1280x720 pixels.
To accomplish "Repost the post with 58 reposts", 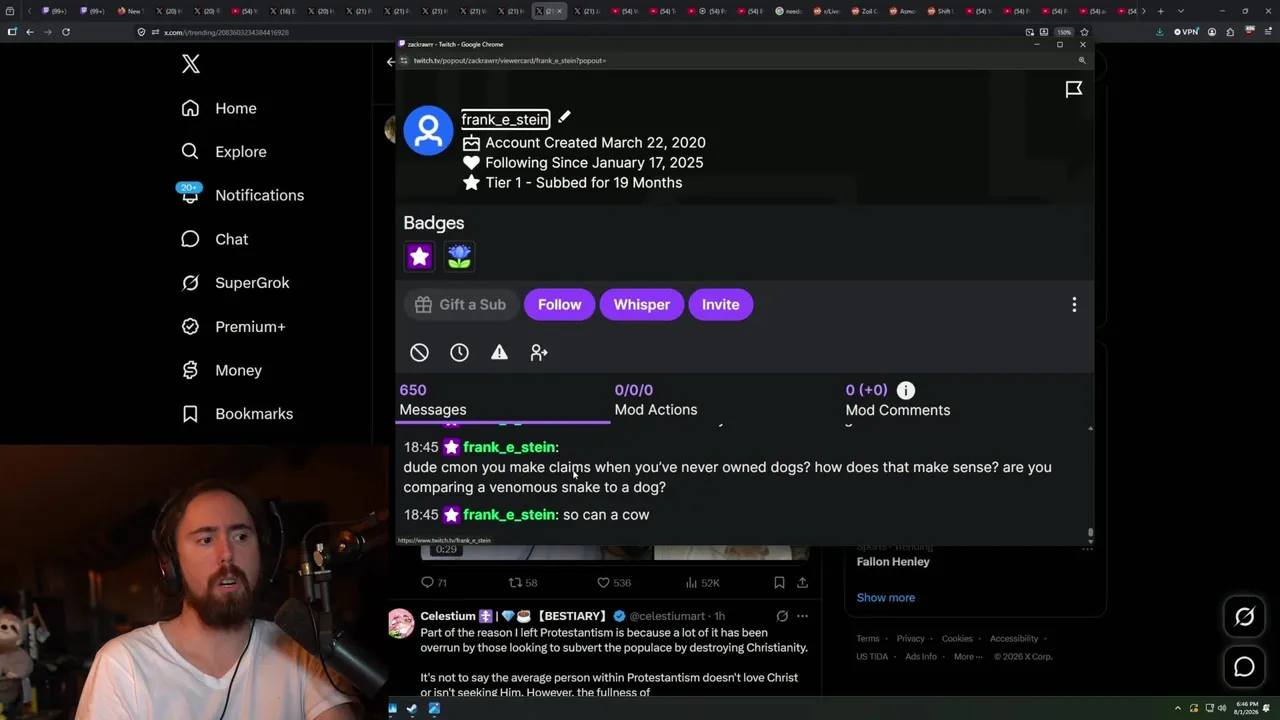I will 523,582.
